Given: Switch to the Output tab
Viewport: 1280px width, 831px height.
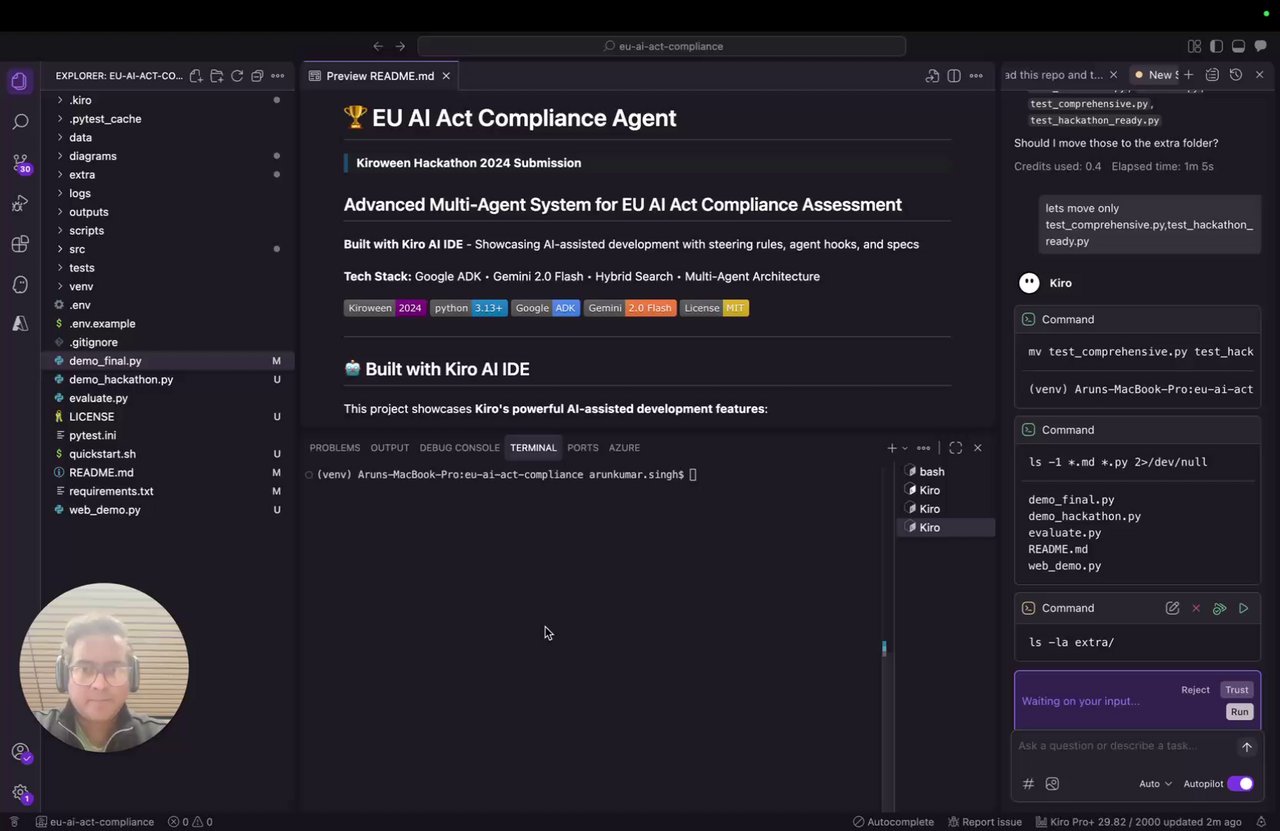Looking at the screenshot, I should pyautogui.click(x=389, y=448).
